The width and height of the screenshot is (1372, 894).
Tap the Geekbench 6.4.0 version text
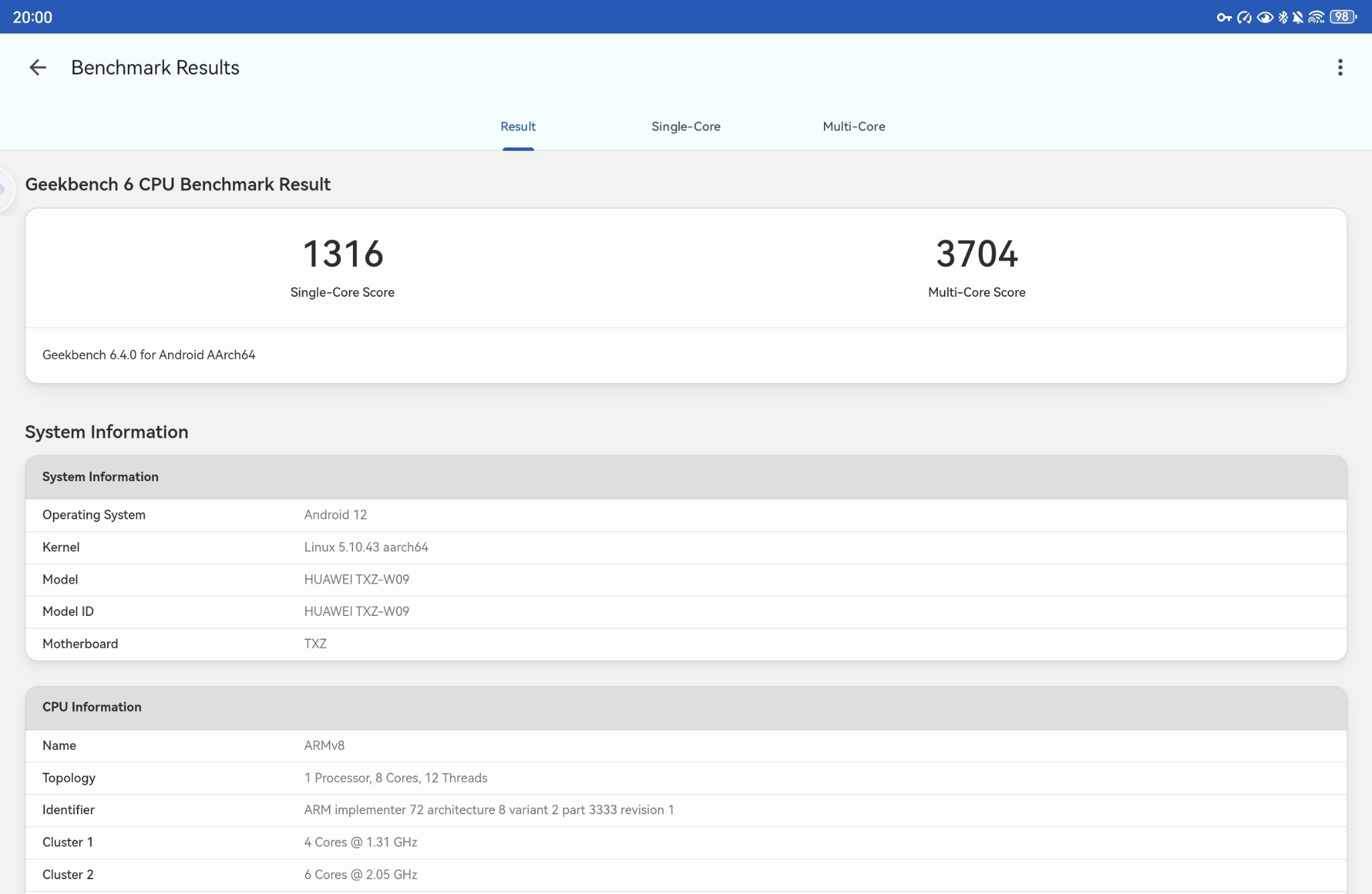click(149, 355)
